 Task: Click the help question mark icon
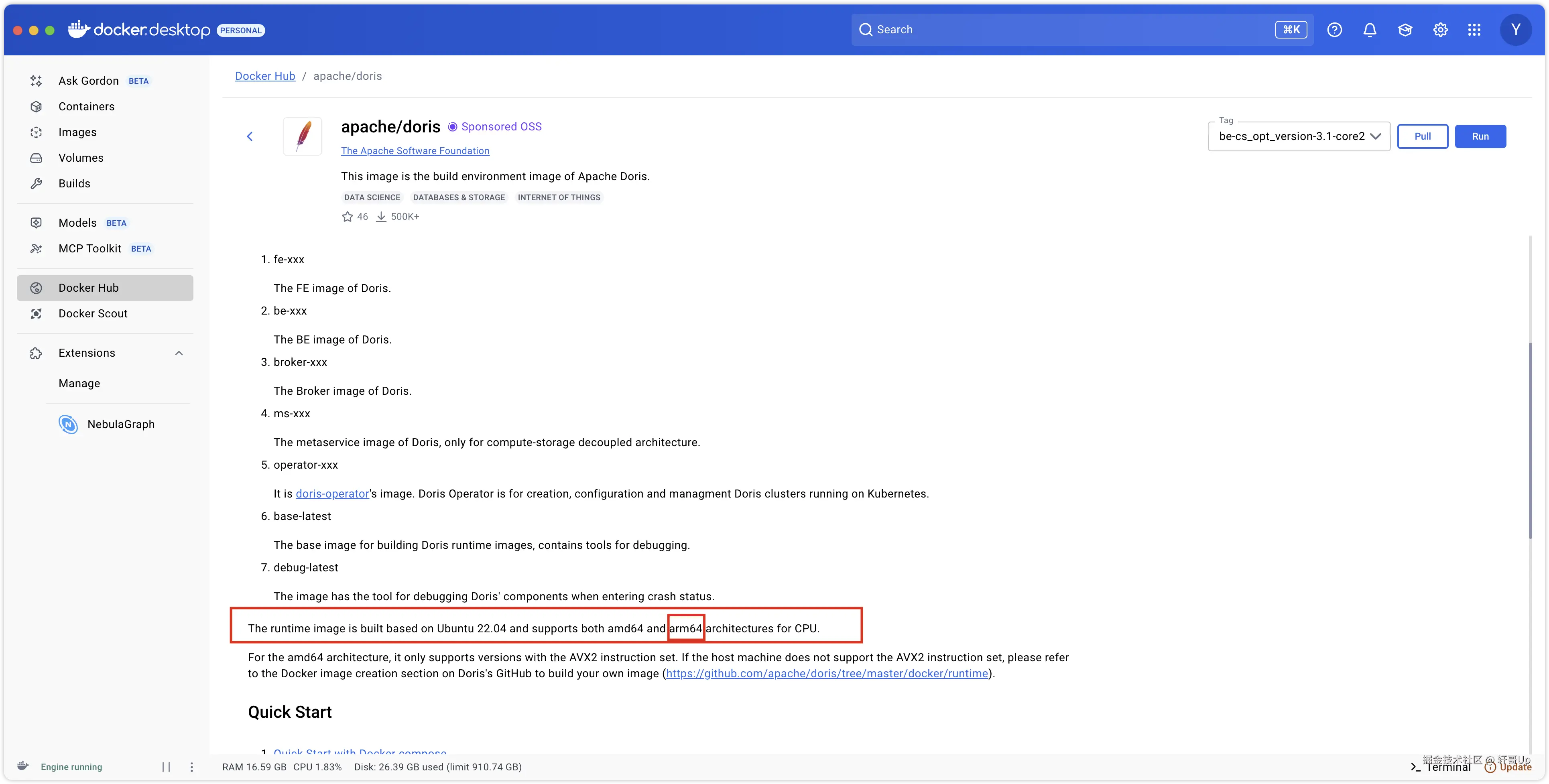pyautogui.click(x=1334, y=29)
